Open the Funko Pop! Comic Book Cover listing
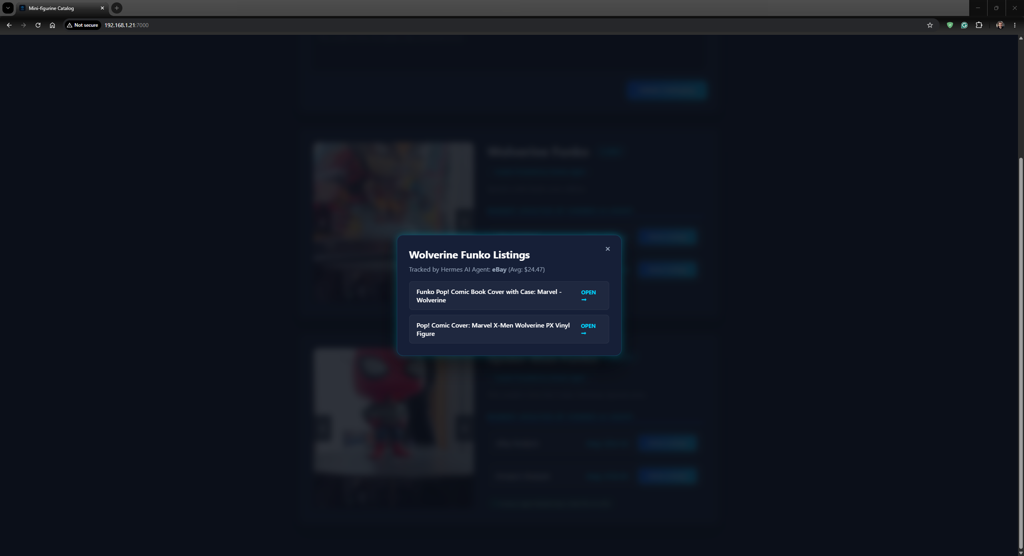The height and width of the screenshot is (556, 1024). point(588,296)
